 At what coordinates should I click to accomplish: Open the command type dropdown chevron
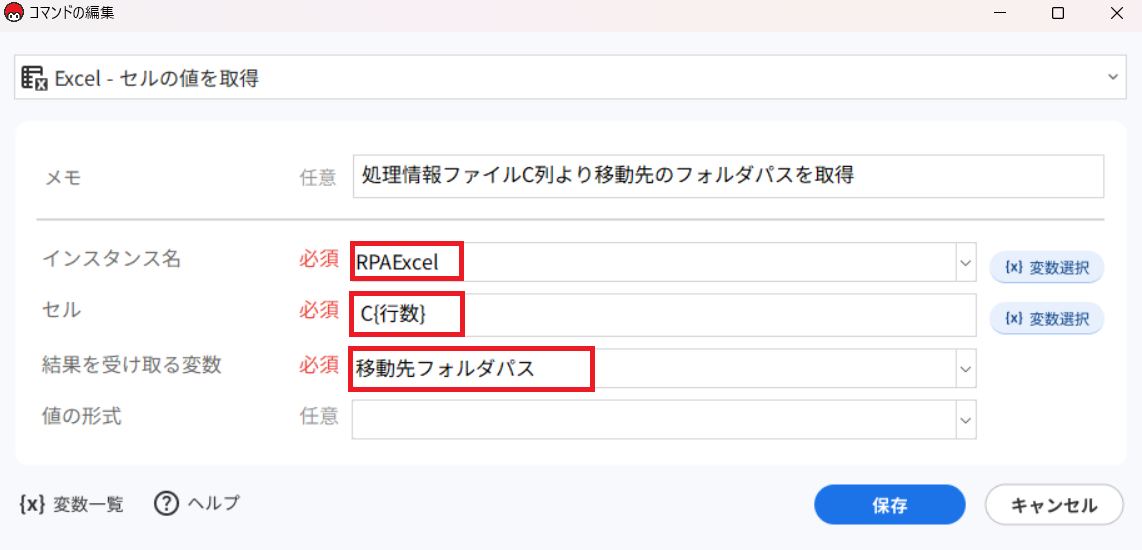(1112, 76)
